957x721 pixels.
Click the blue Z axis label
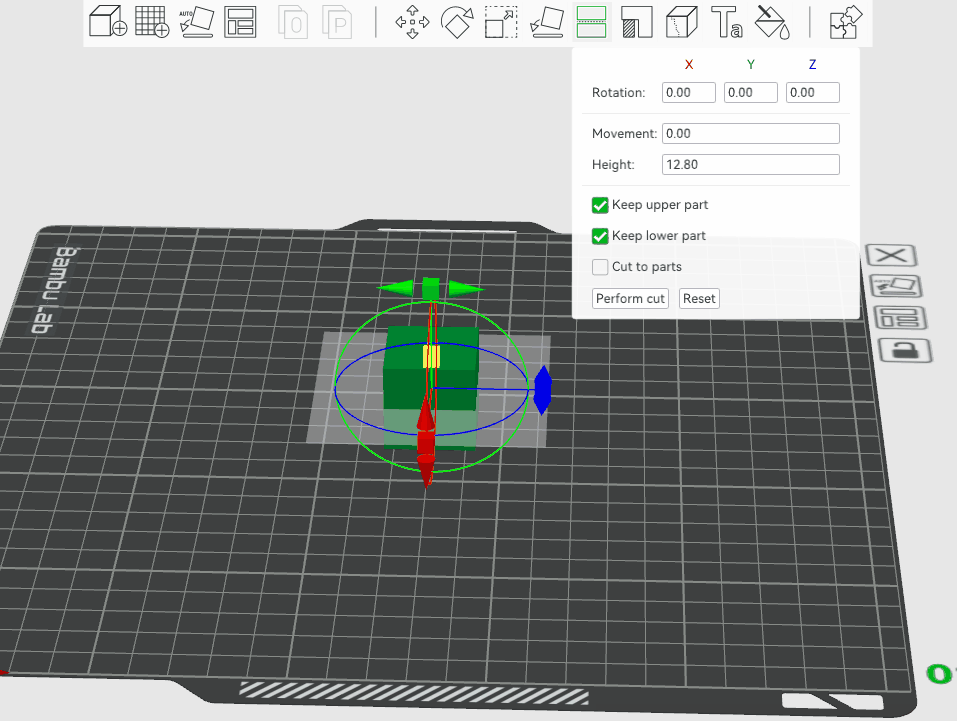pyautogui.click(x=812, y=65)
